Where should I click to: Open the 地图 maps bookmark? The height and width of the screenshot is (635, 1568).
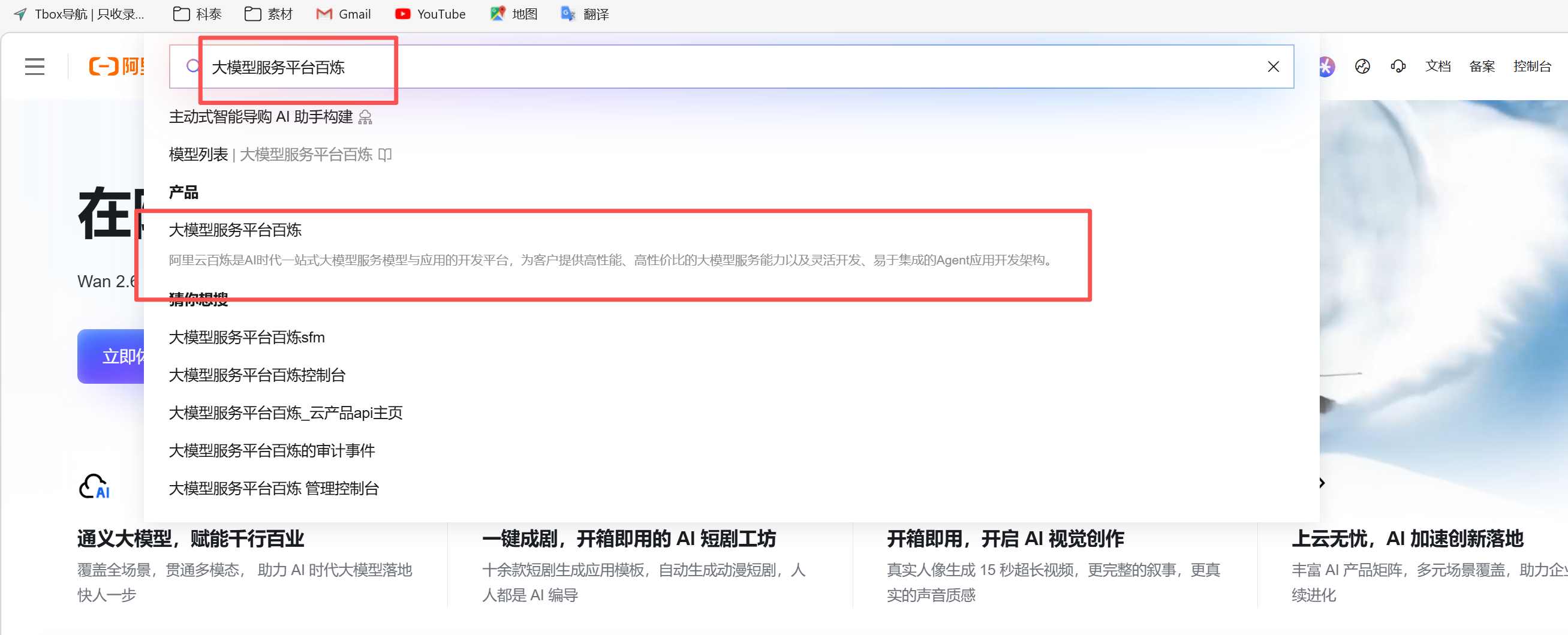click(514, 14)
